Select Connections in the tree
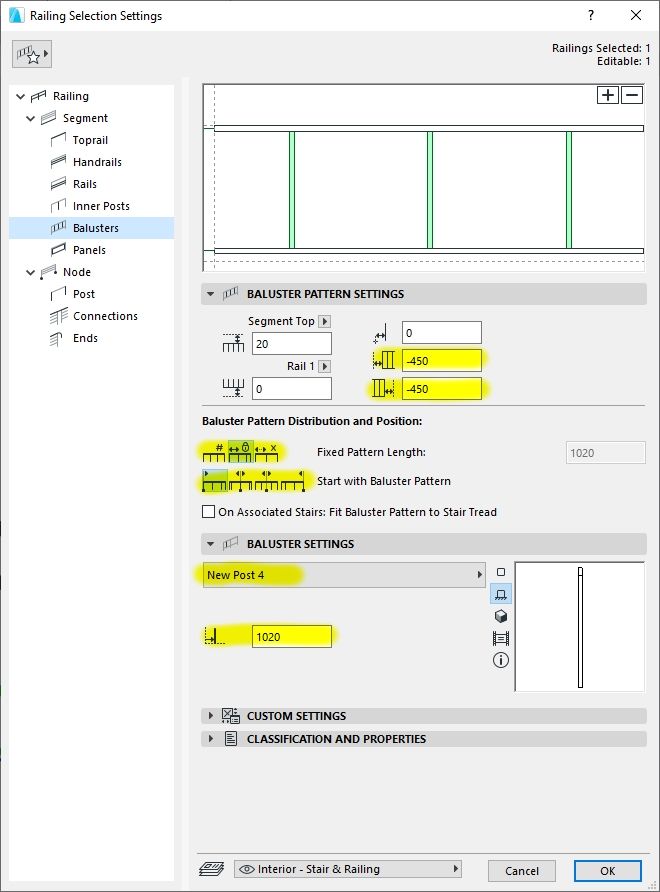This screenshot has width=660, height=892. click(x=105, y=316)
